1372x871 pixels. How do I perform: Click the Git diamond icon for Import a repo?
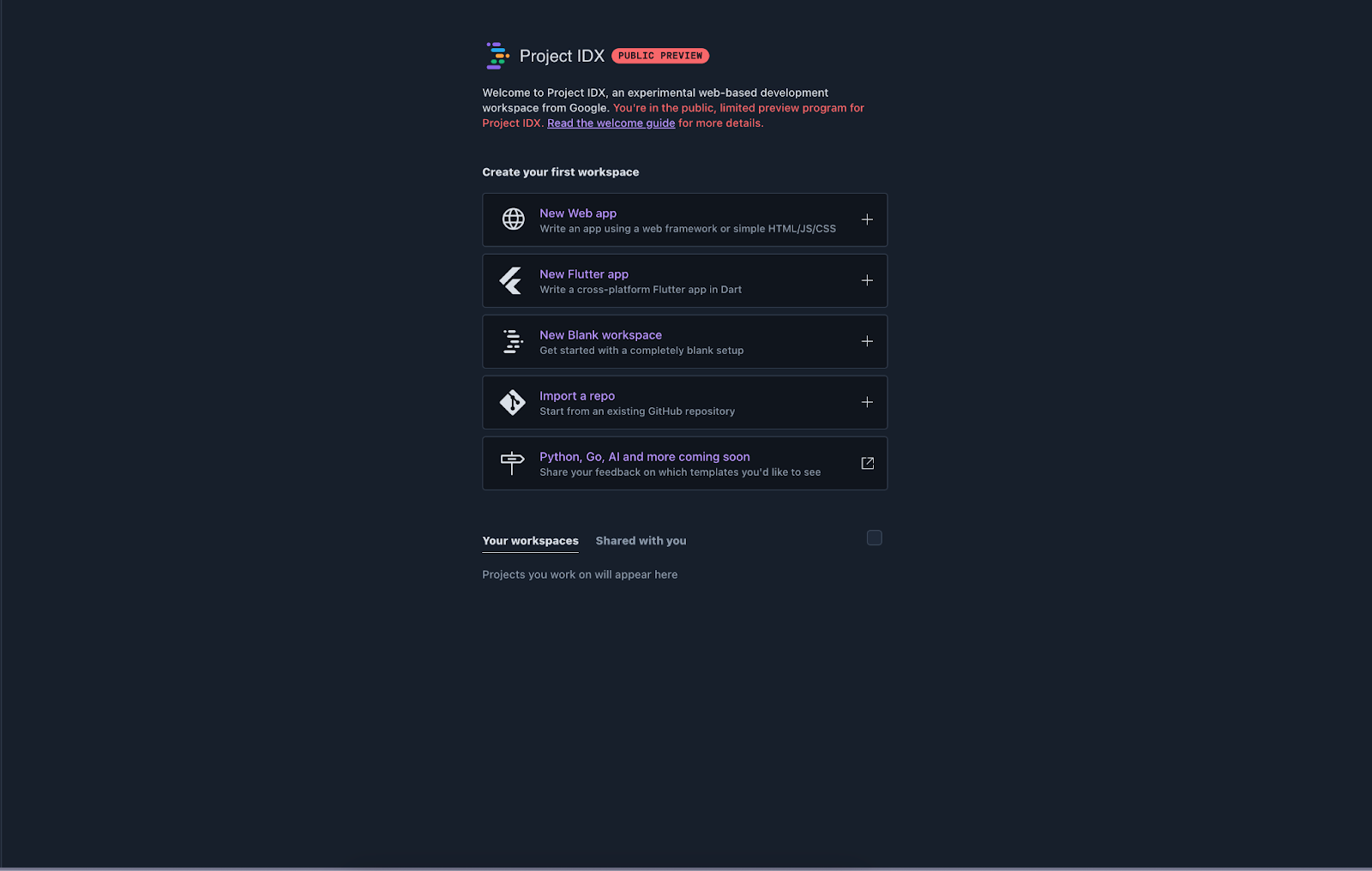513,402
